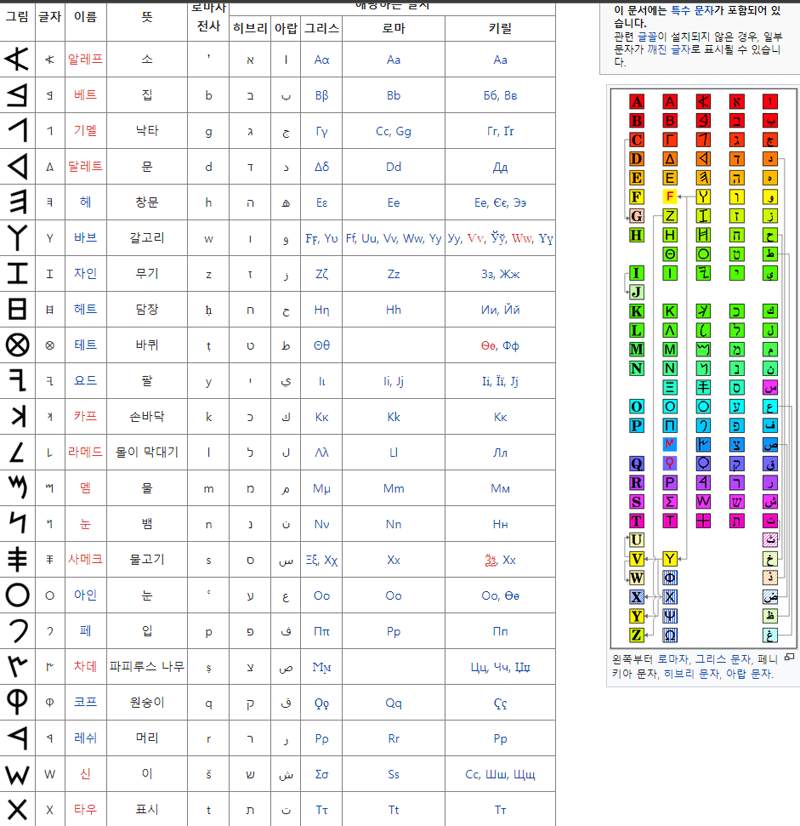Open the Qq link in the 코프 row
The height and width of the screenshot is (826, 800).
click(x=393, y=703)
